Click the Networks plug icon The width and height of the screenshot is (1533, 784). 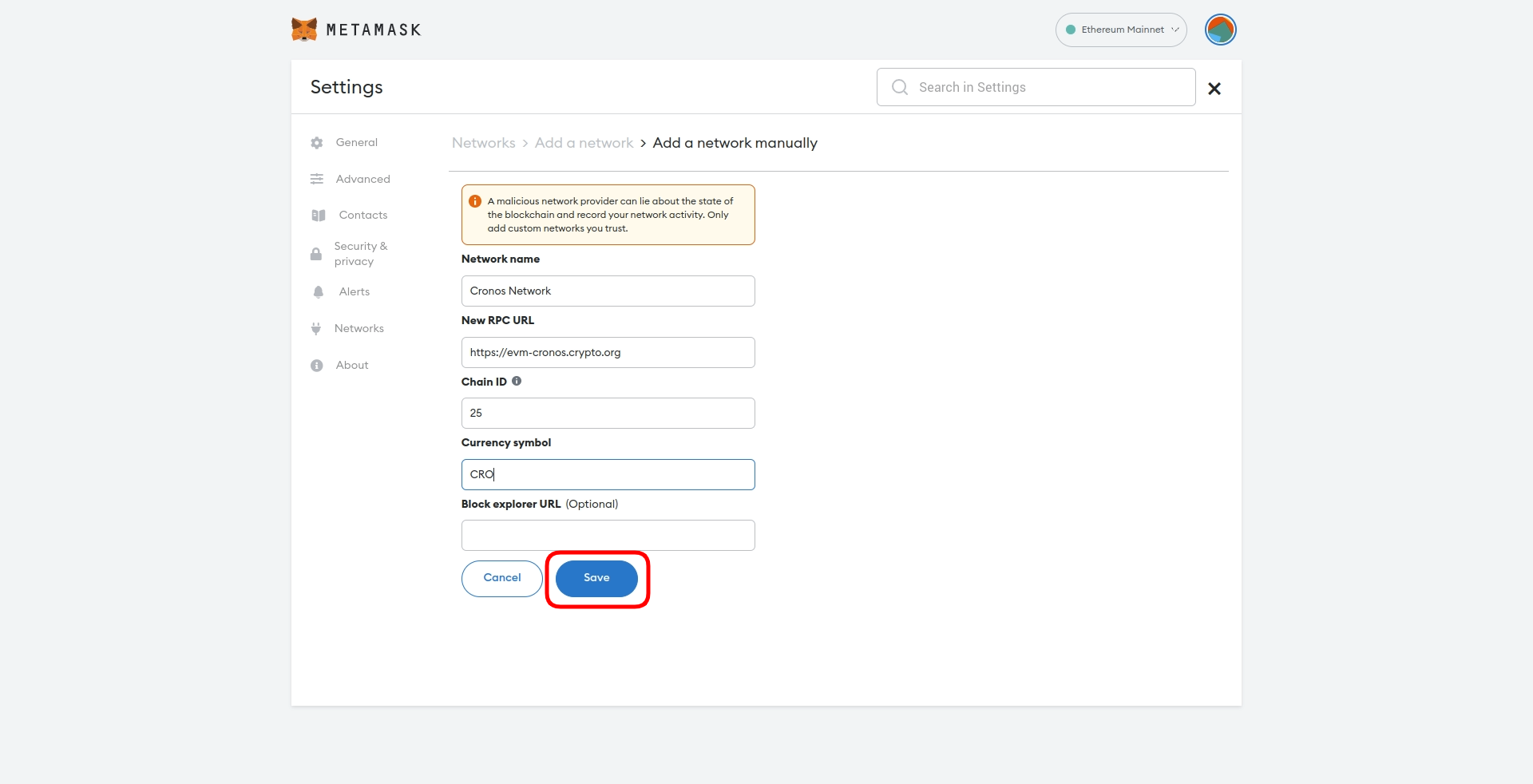tap(316, 328)
